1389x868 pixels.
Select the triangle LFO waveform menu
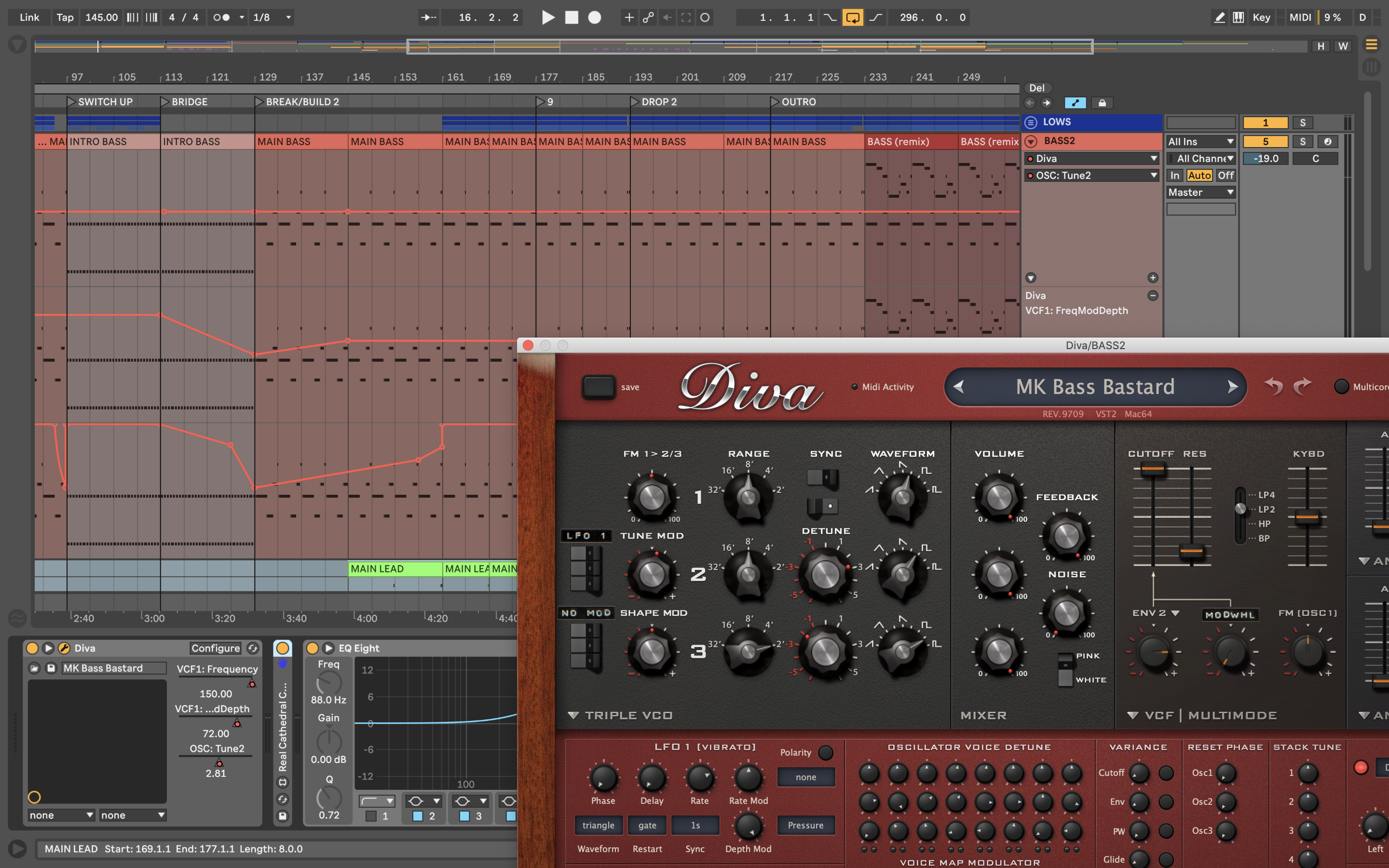598,825
